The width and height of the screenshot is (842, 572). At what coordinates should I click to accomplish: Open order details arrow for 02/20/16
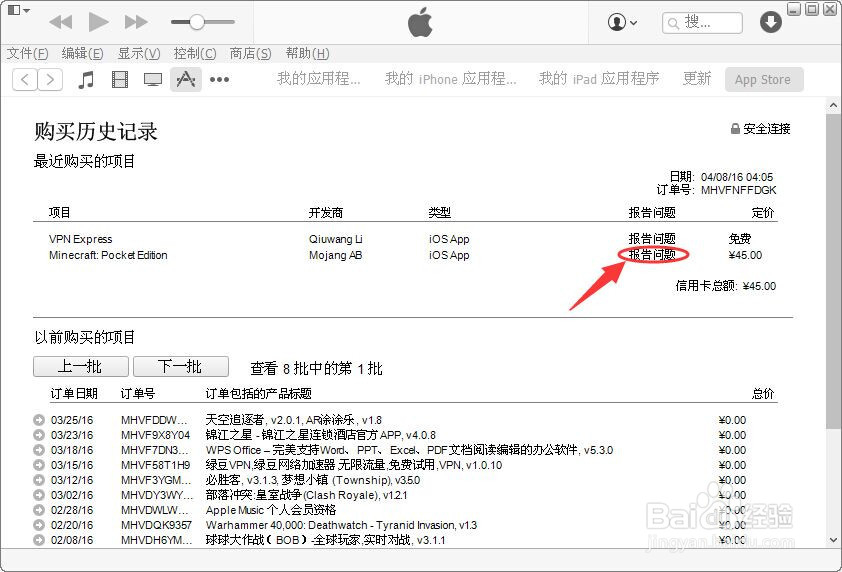(x=39, y=525)
